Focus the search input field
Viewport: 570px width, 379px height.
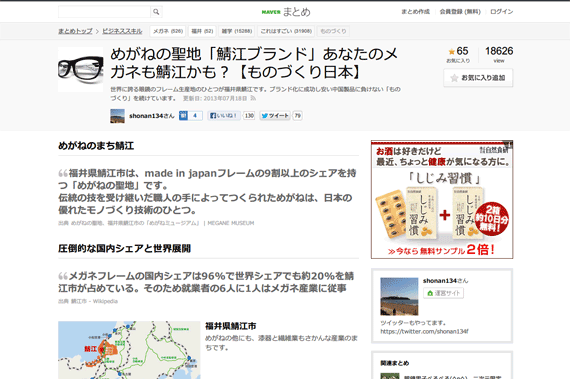coord(104,12)
